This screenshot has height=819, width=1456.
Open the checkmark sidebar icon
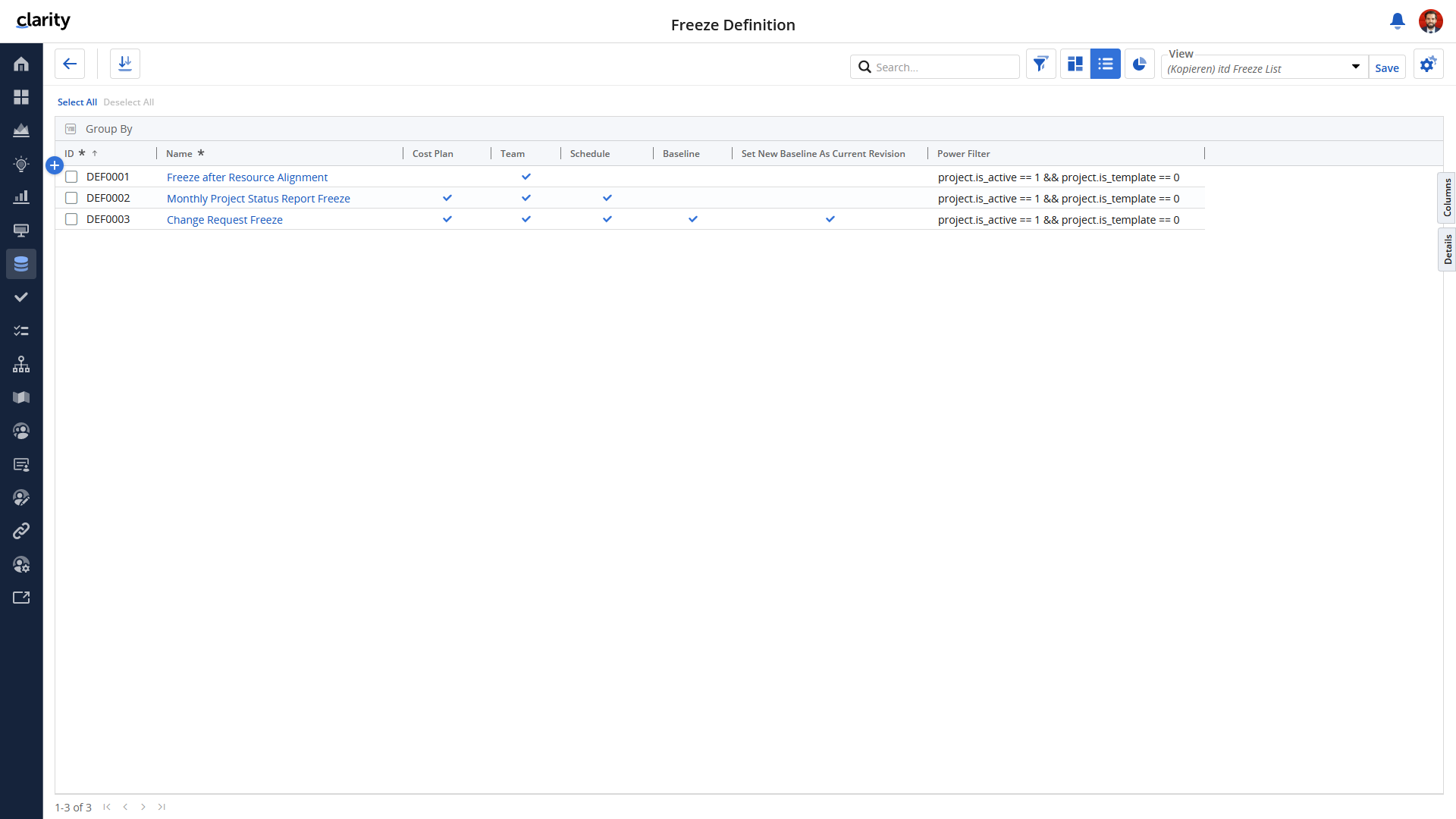(21, 297)
